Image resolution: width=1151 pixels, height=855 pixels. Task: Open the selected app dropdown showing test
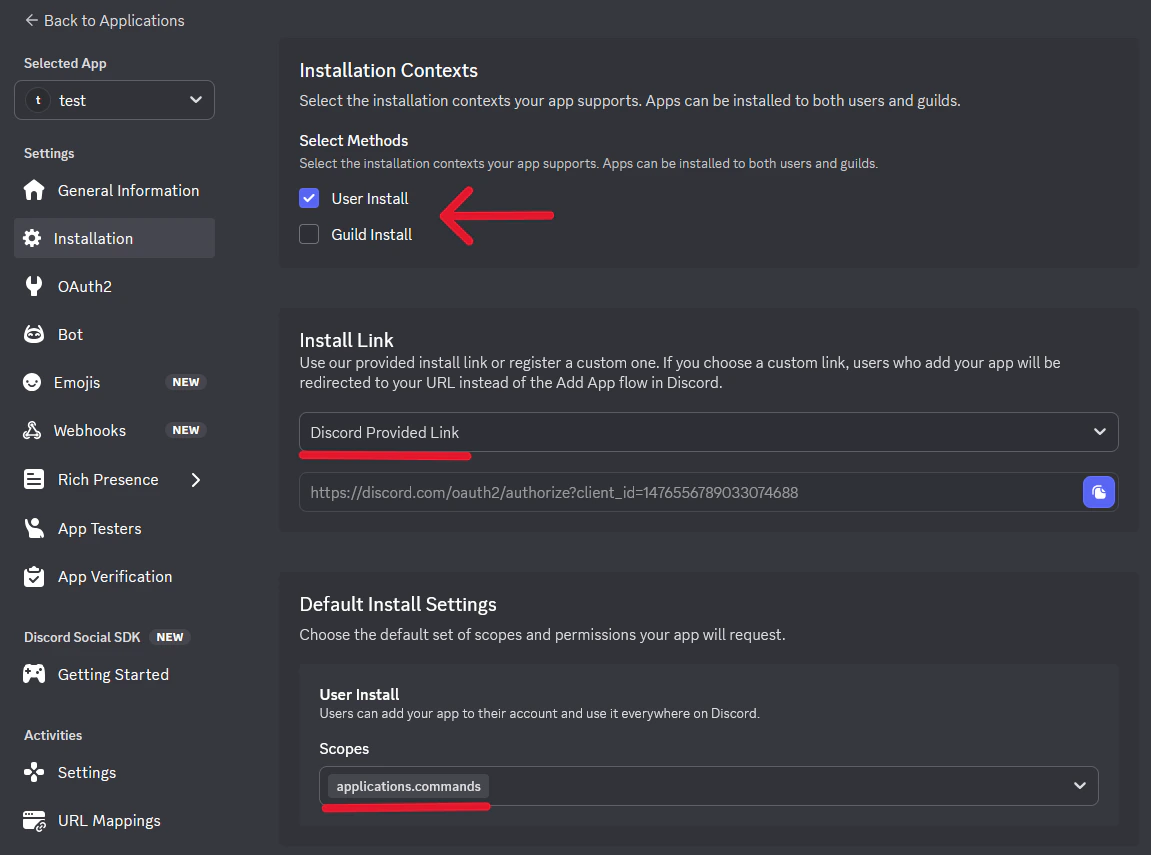[x=114, y=100]
